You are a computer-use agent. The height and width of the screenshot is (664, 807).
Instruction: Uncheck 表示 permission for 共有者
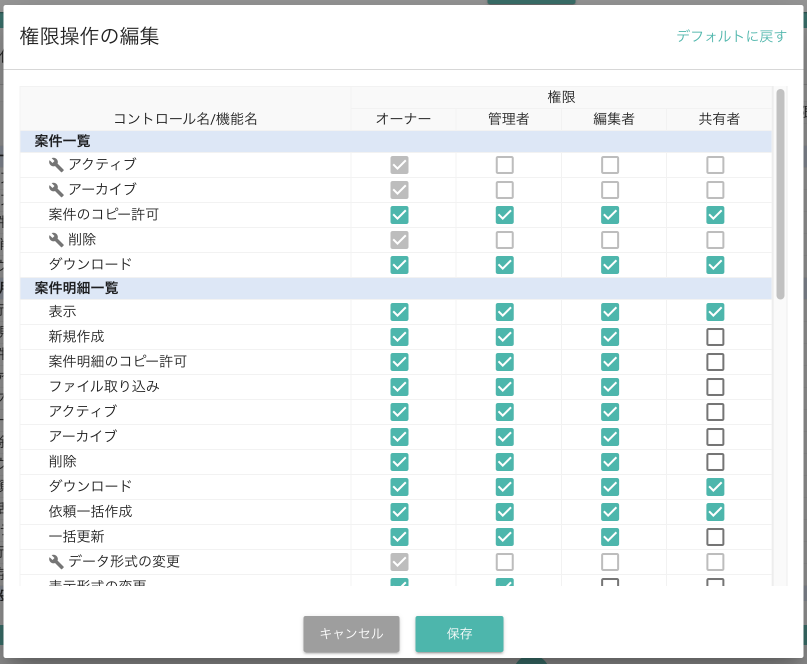(x=715, y=312)
